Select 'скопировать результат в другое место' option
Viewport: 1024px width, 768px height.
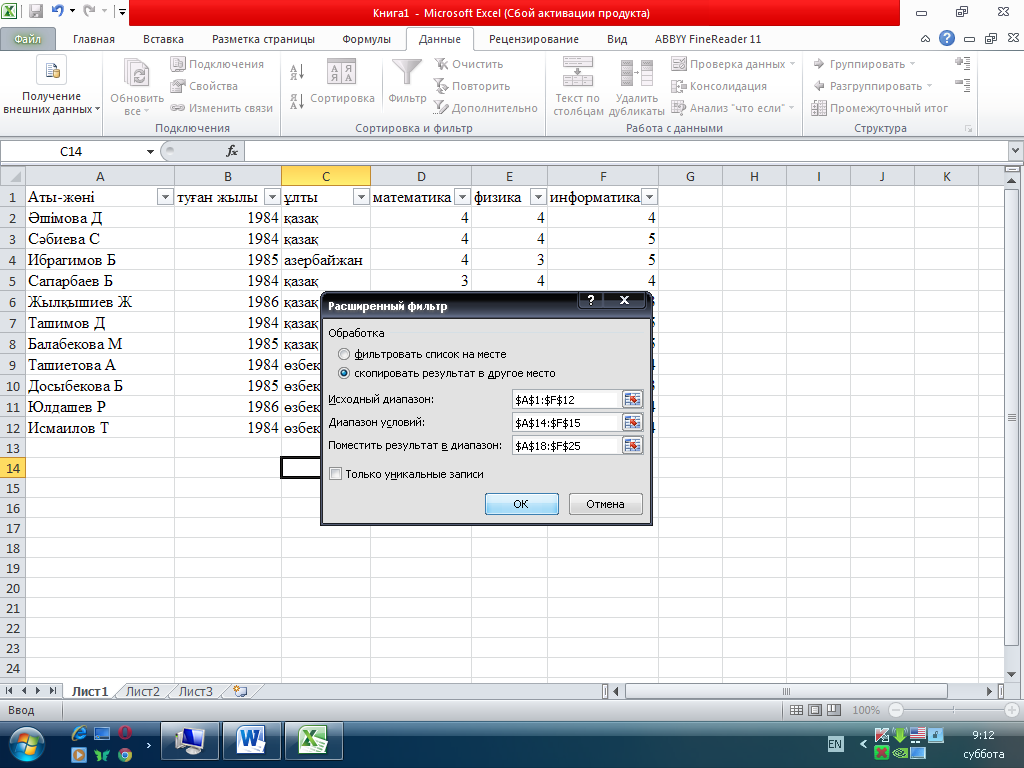(345, 373)
